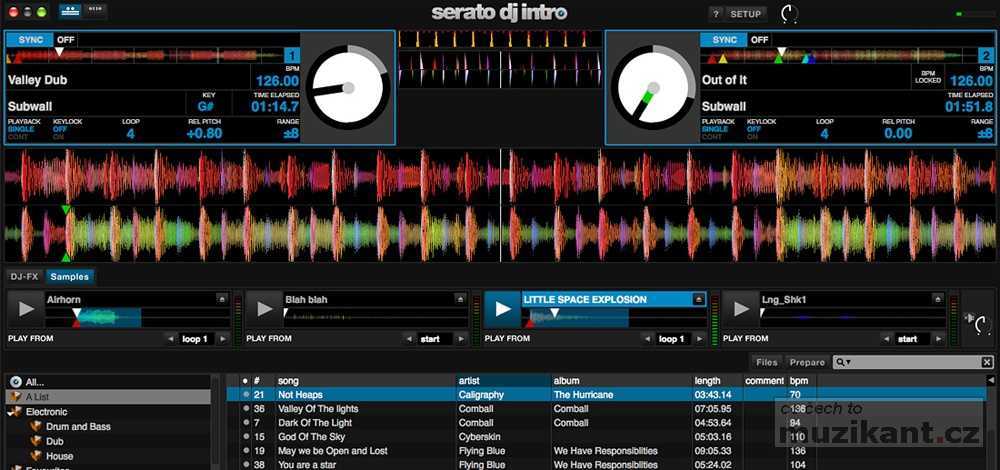1000x470 pixels.
Task: Turn sync OFF on deck 2
Action: pyautogui.click(x=759, y=40)
